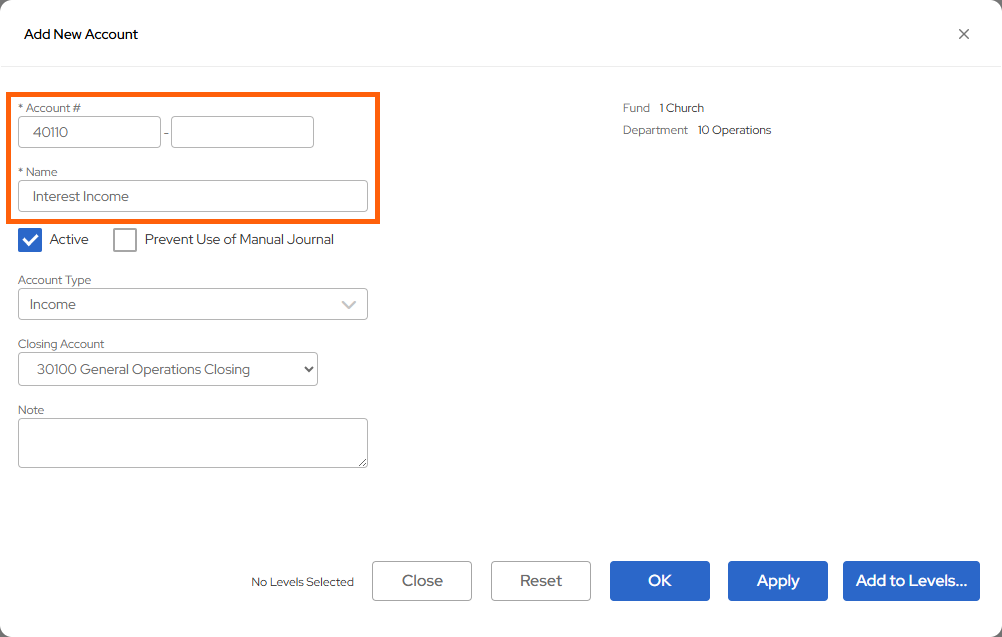Select the Account # input field
Image resolution: width=1002 pixels, height=637 pixels.
(89, 131)
